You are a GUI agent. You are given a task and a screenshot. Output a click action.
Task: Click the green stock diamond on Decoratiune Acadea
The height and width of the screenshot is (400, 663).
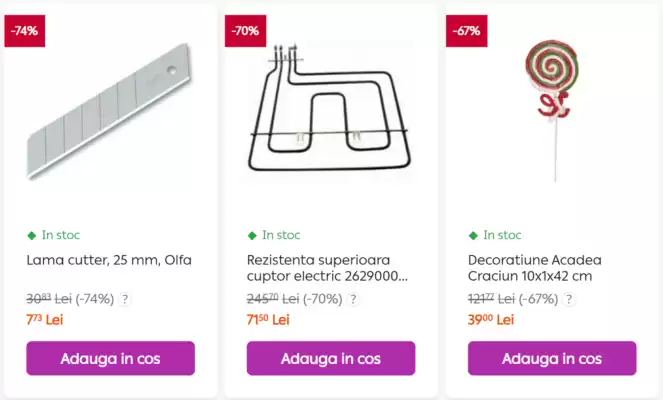click(x=473, y=236)
